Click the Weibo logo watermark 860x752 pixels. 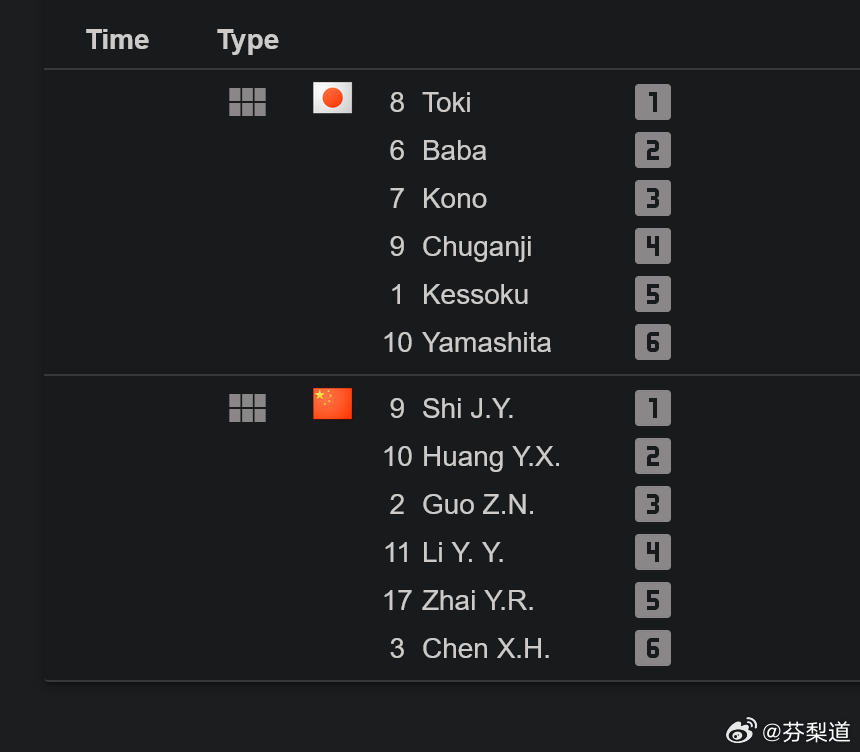[742, 731]
